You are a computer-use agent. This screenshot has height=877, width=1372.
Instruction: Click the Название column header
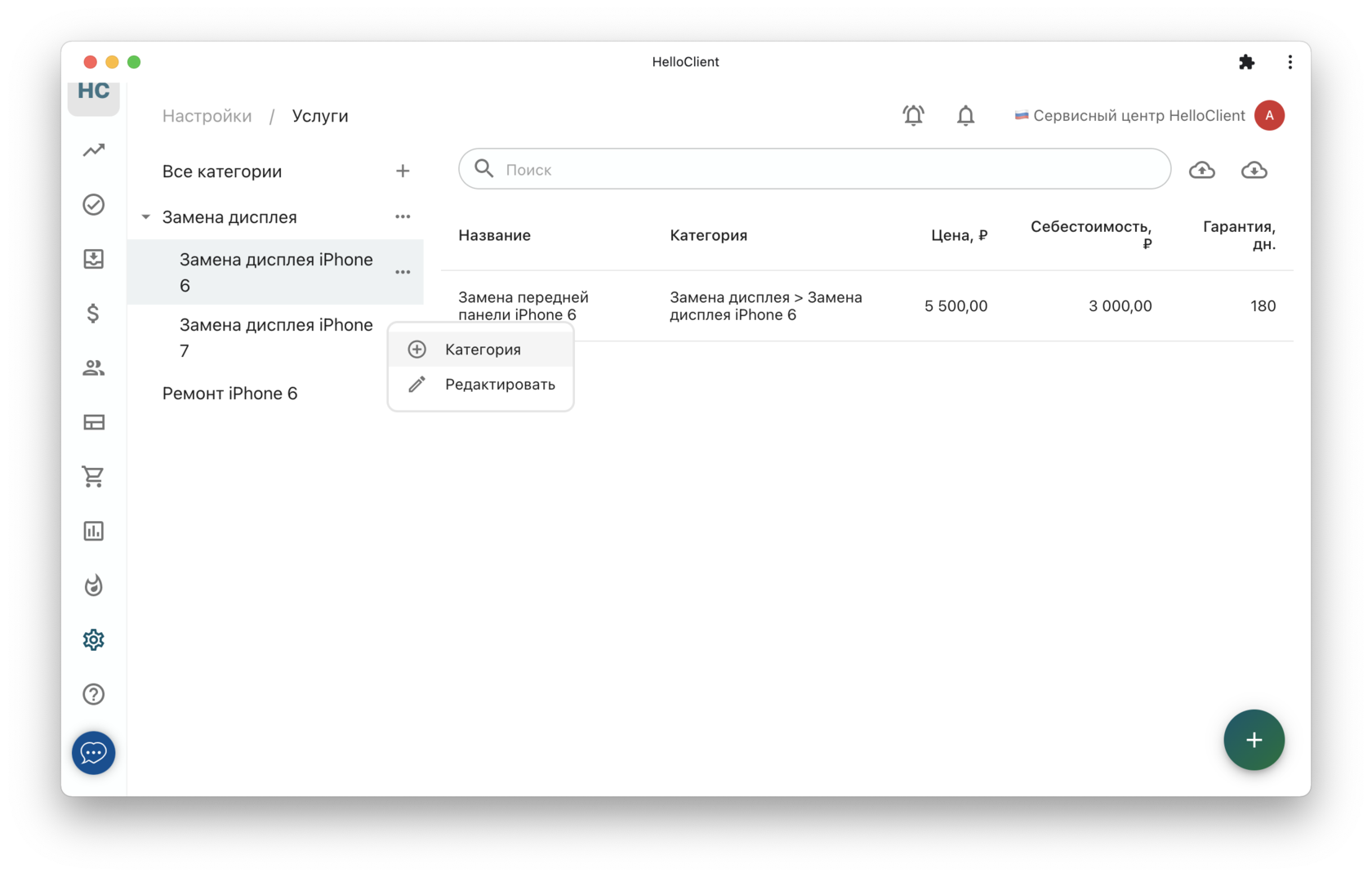click(x=495, y=235)
